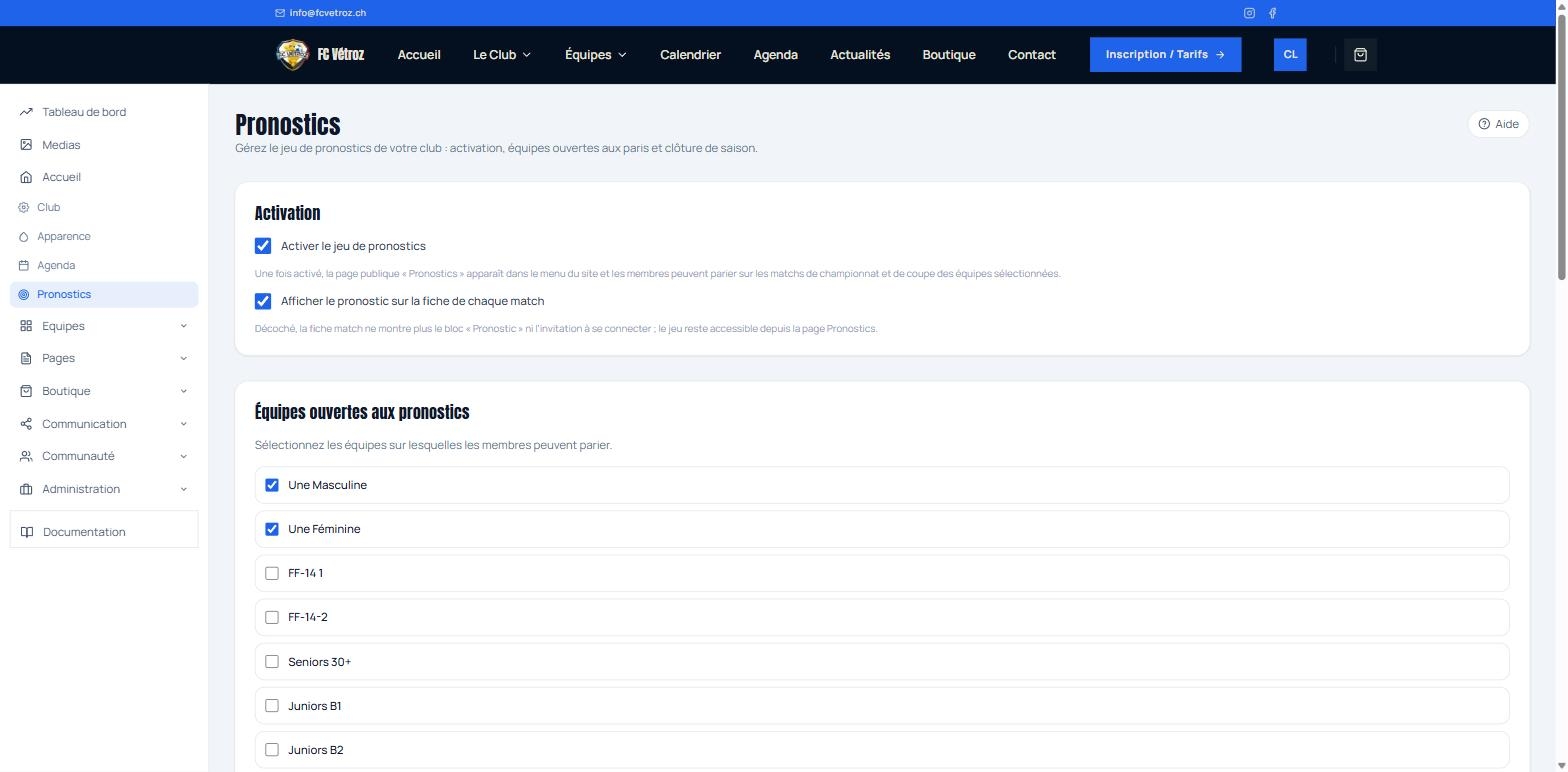Open the Instagram icon in top bar
This screenshot has width=1568, height=772.
point(1249,13)
